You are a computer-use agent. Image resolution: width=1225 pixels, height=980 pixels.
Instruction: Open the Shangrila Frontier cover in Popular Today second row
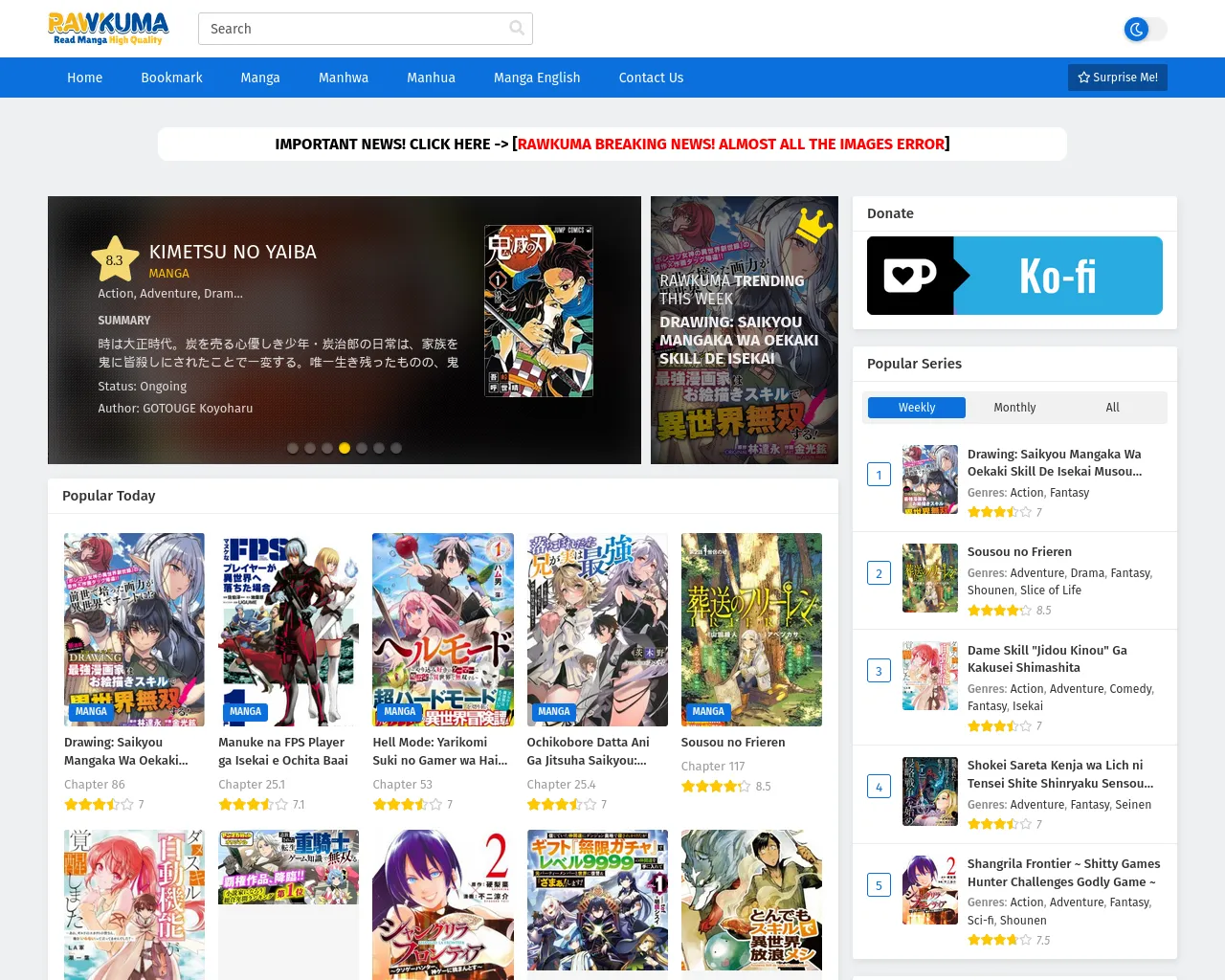pos(443,904)
